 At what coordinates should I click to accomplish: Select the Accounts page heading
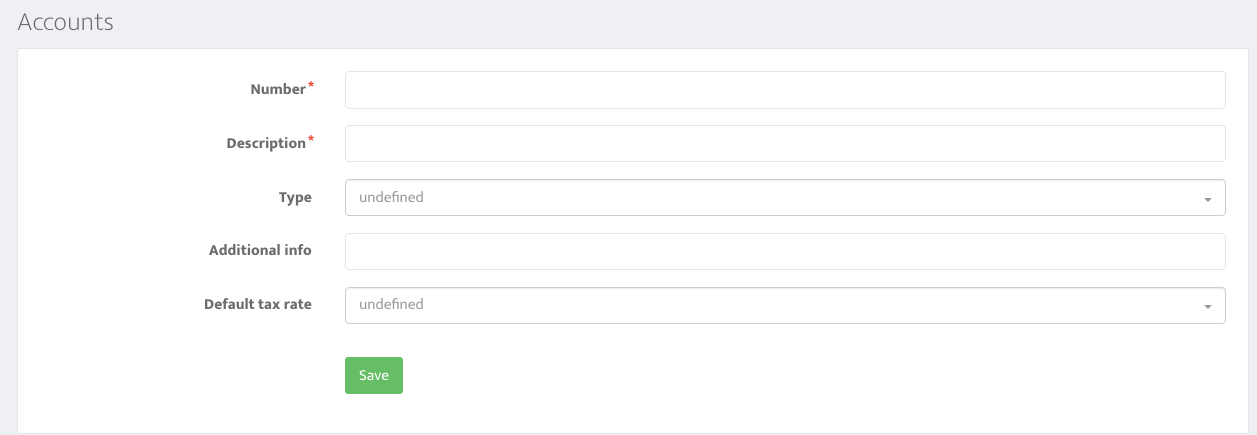[x=66, y=21]
